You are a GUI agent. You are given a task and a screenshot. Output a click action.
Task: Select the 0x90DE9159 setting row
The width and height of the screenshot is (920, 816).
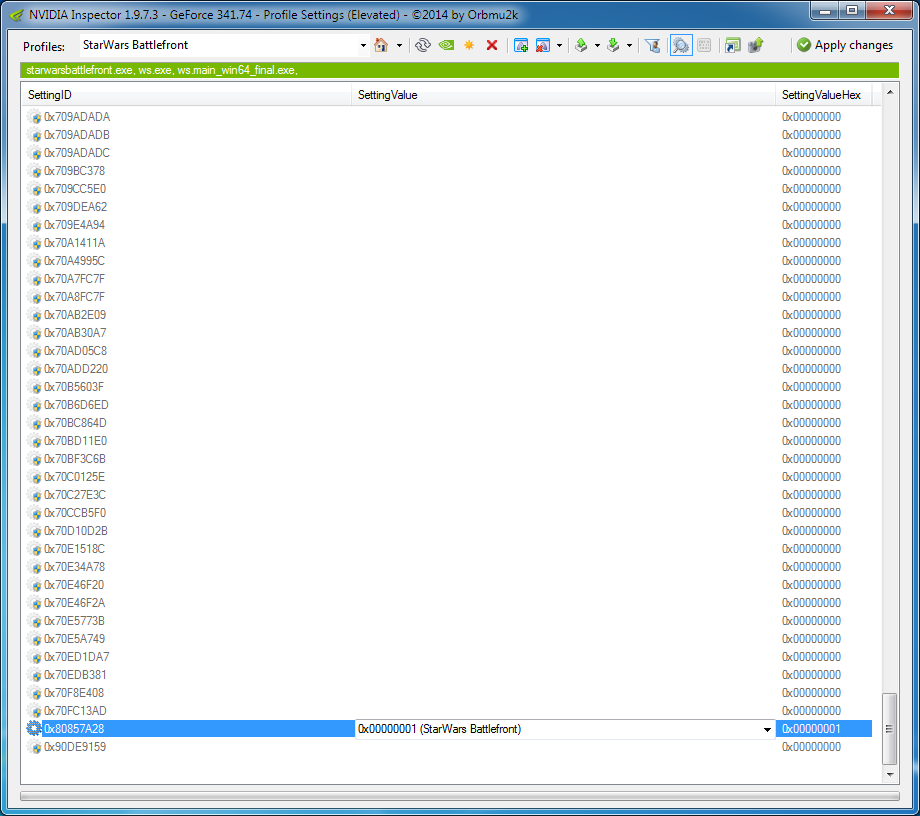click(449, 747)
